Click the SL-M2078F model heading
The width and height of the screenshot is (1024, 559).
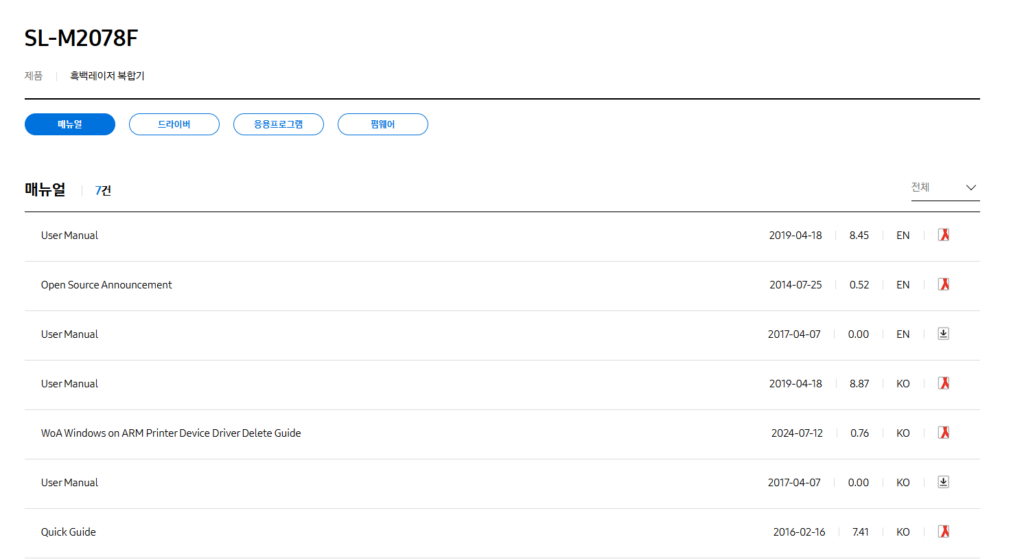click(81, 39)
